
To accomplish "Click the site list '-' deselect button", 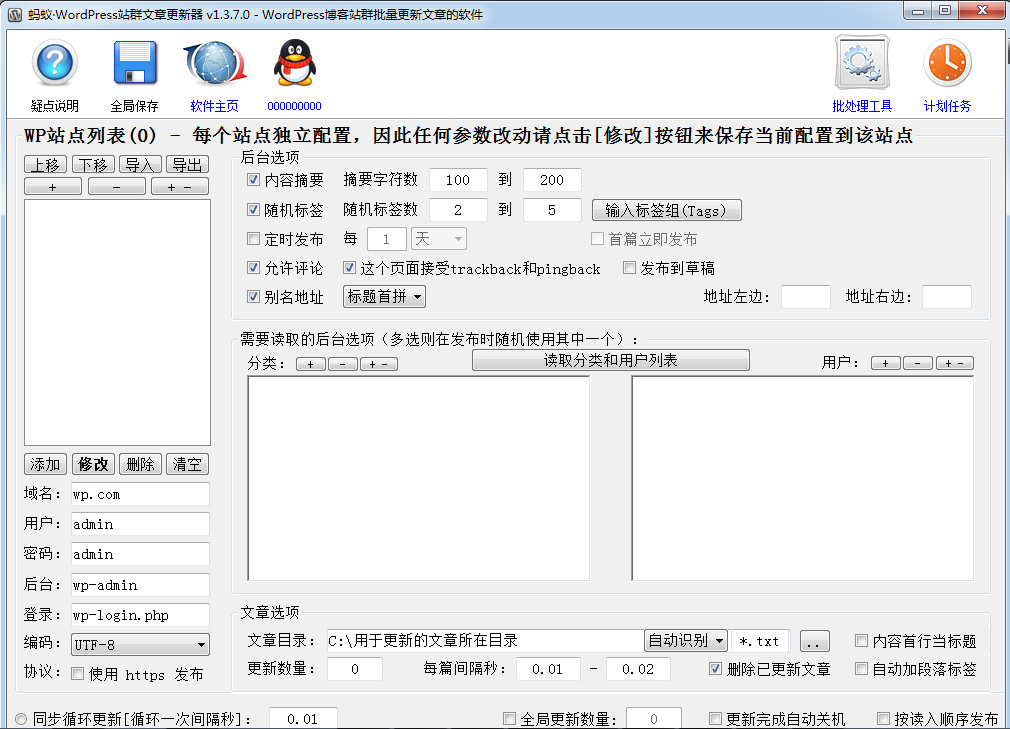I will click(117, 187).
